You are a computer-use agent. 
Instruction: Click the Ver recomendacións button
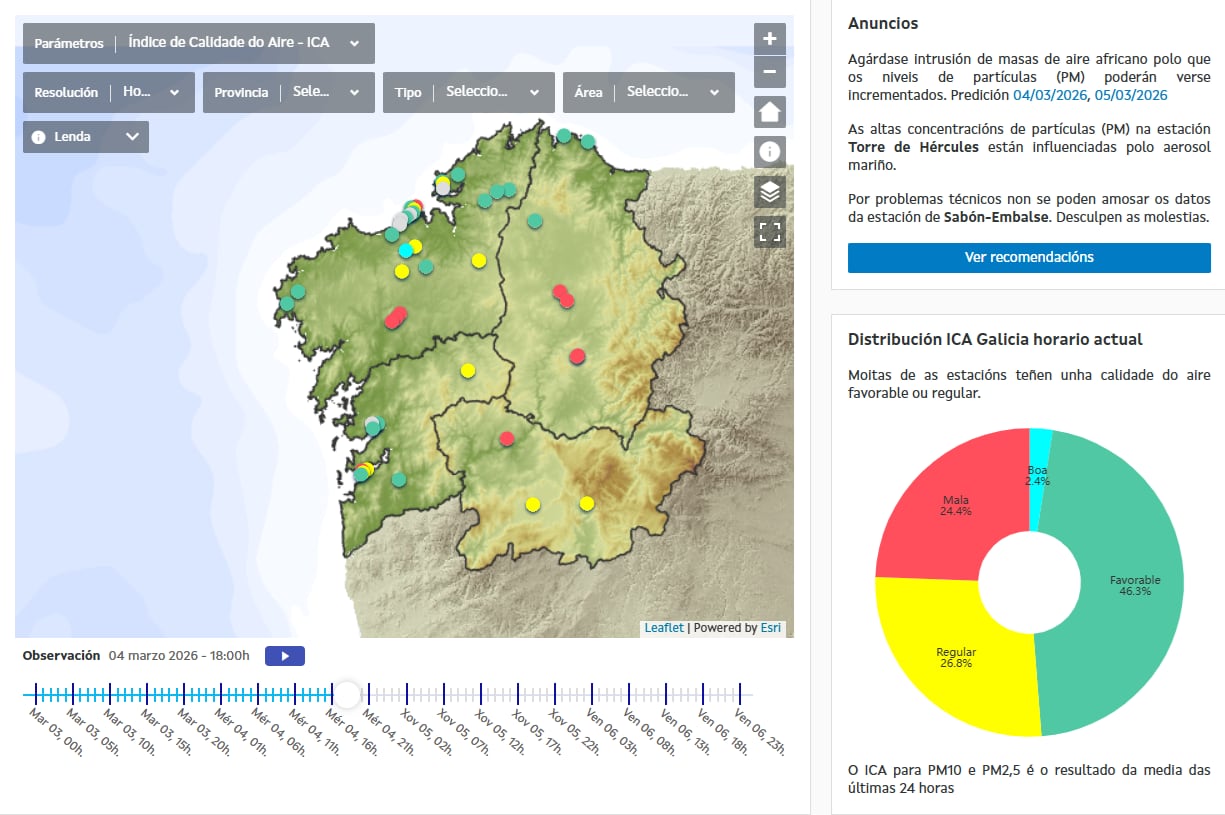click(x=1029, y=257)
